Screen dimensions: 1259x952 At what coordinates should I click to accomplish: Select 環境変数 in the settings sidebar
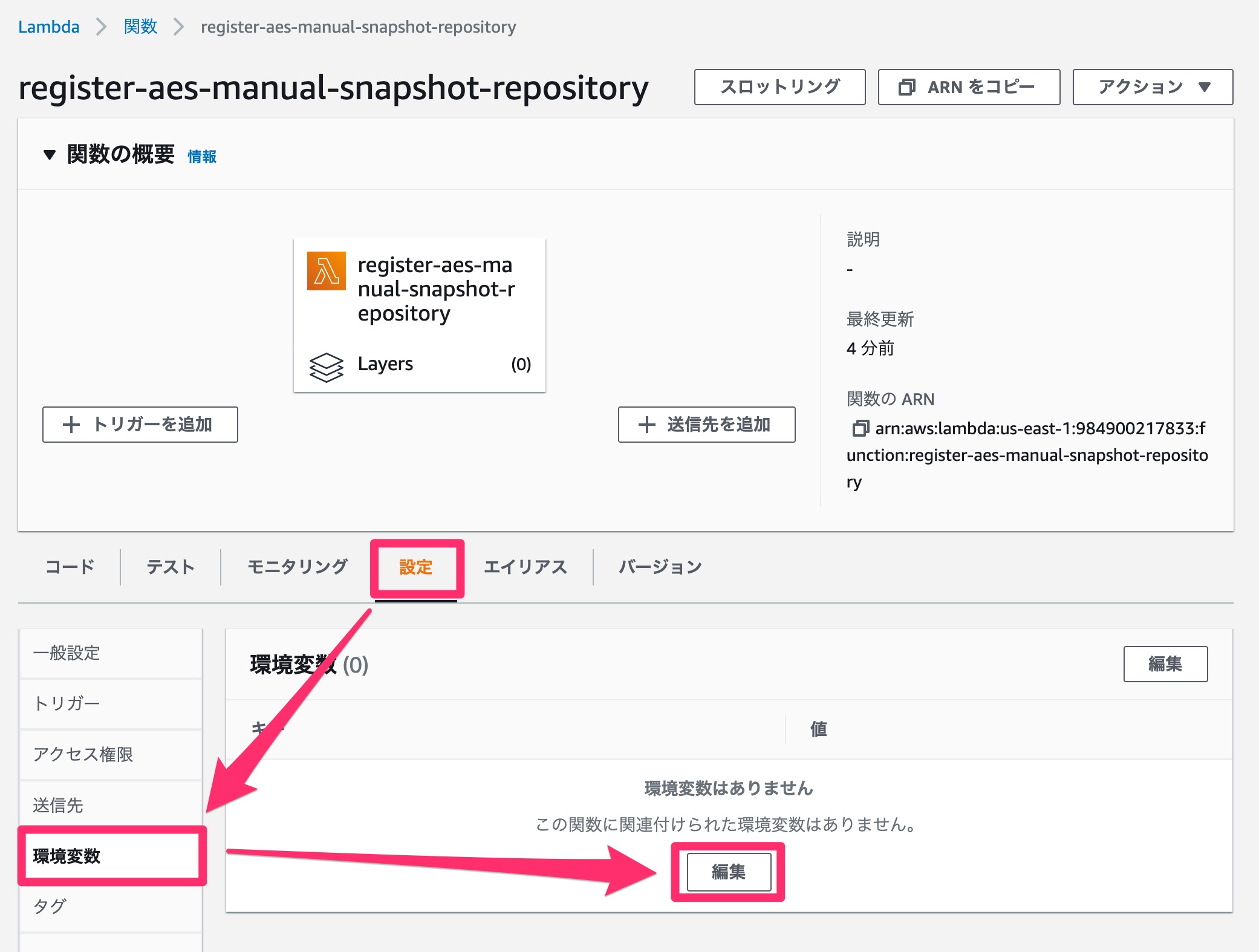(x=111, y=856)
